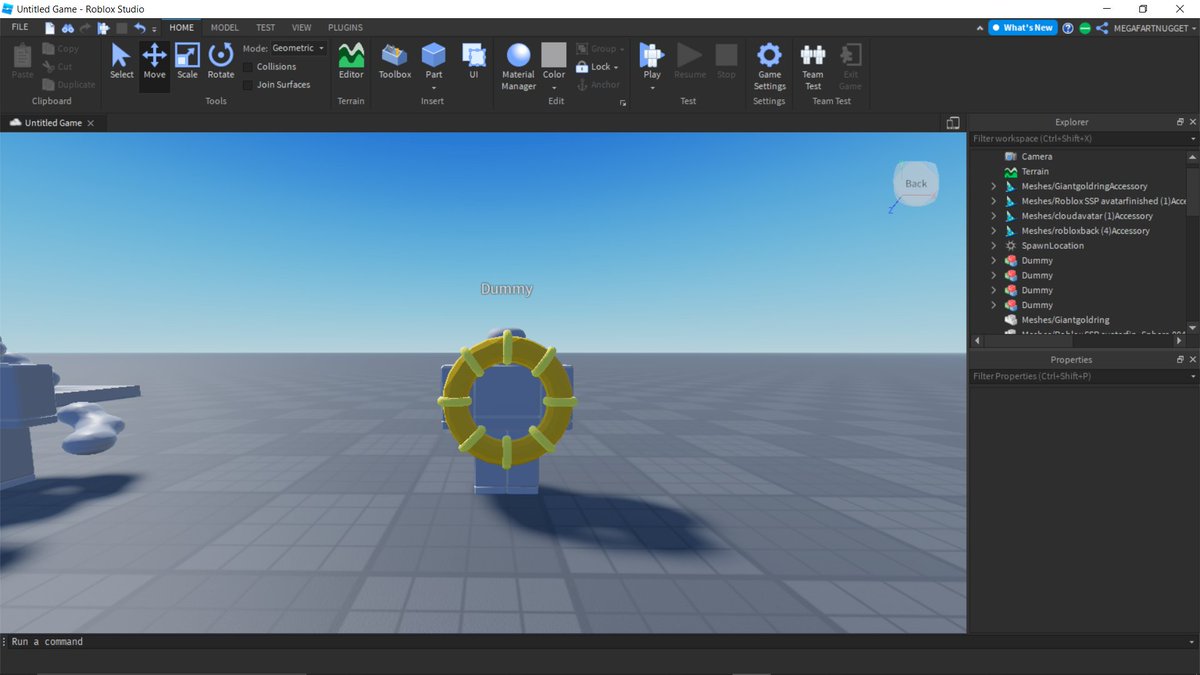Screen dimensions: 1200x675
Task: Click the Resume test button
Action: tap(690, 62)
